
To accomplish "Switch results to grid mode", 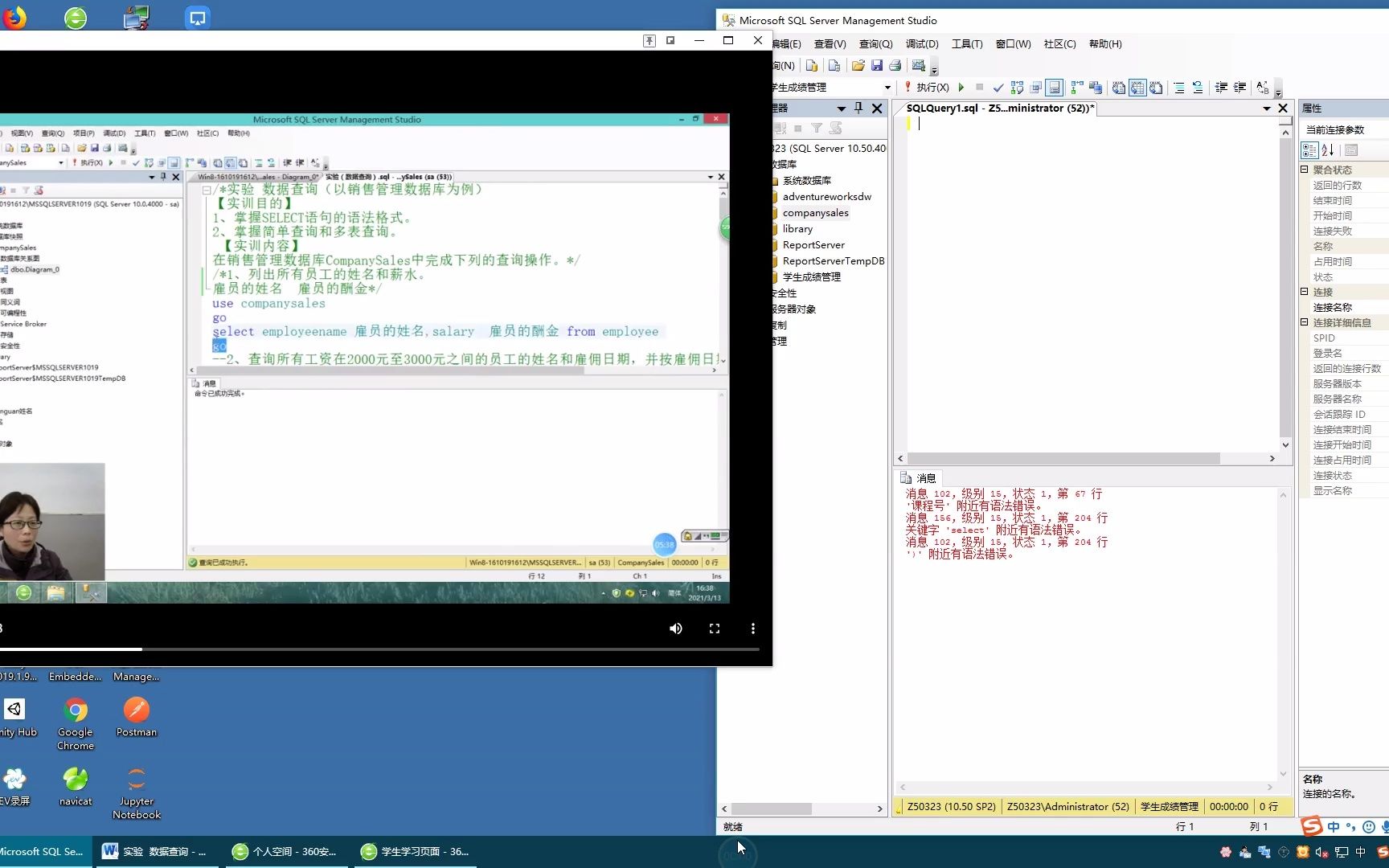I will [1137, 88].
